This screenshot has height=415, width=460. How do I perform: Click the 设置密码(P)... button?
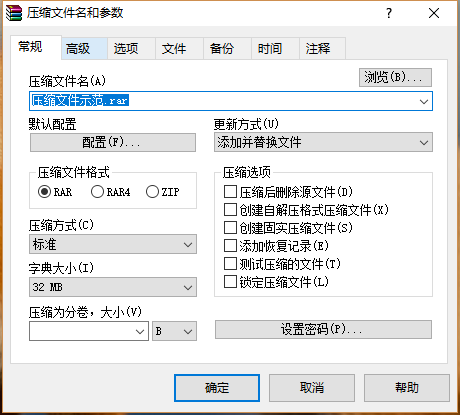coord(323,330)
